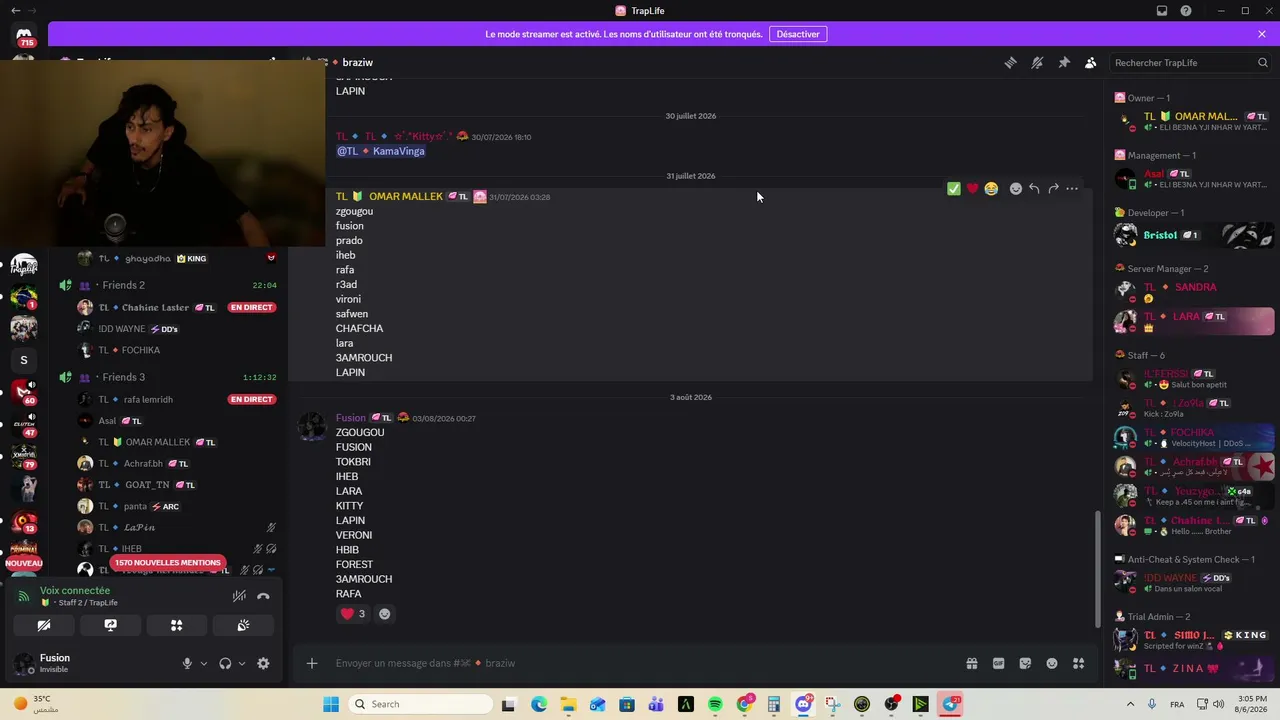This screenshot has height=720, width=1280.
Task: Dismiss the streamer mode banner
Action: coord(1262,34)
